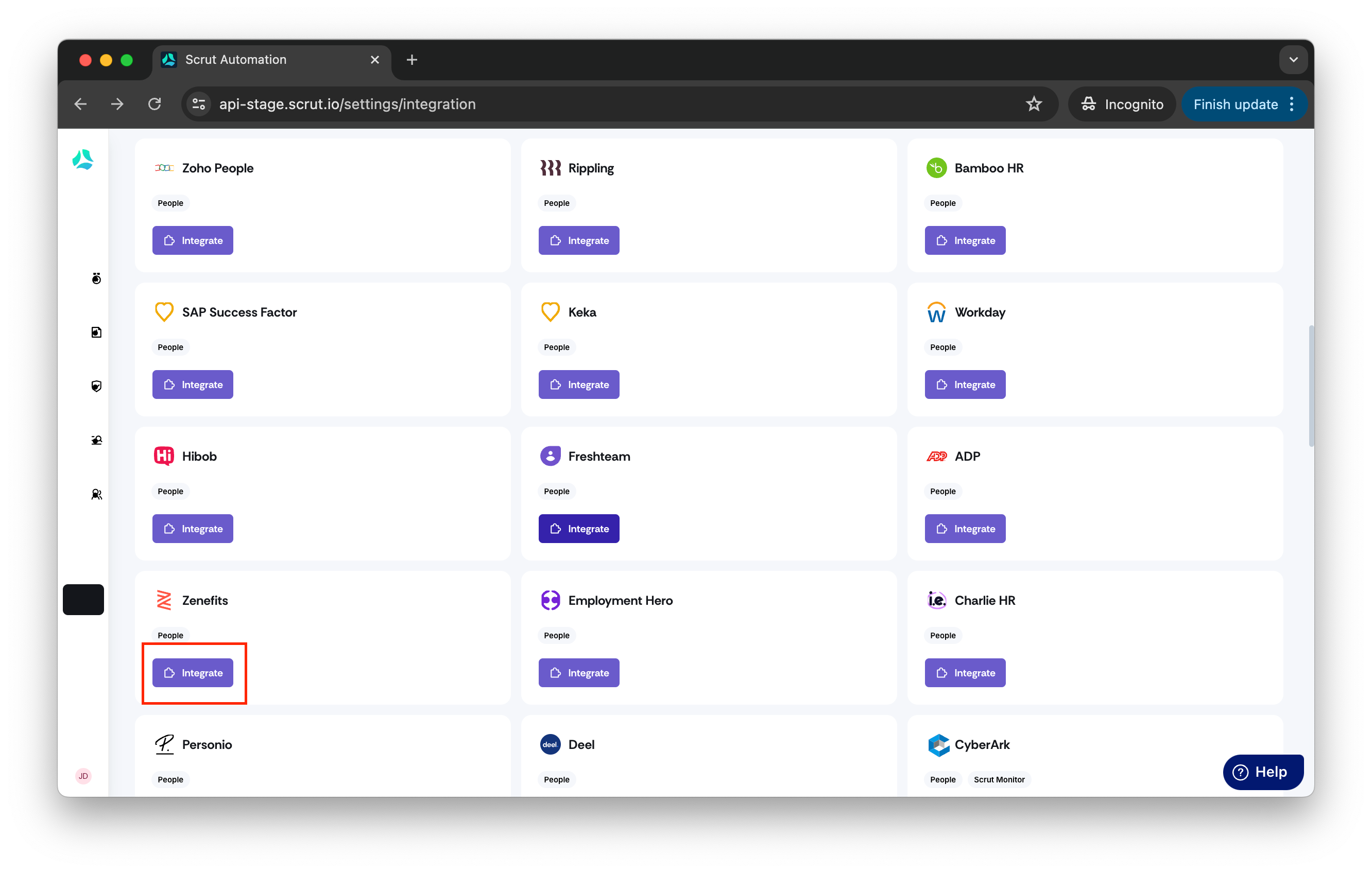
Task: Integrate Hibob
Action: (193, 529)
